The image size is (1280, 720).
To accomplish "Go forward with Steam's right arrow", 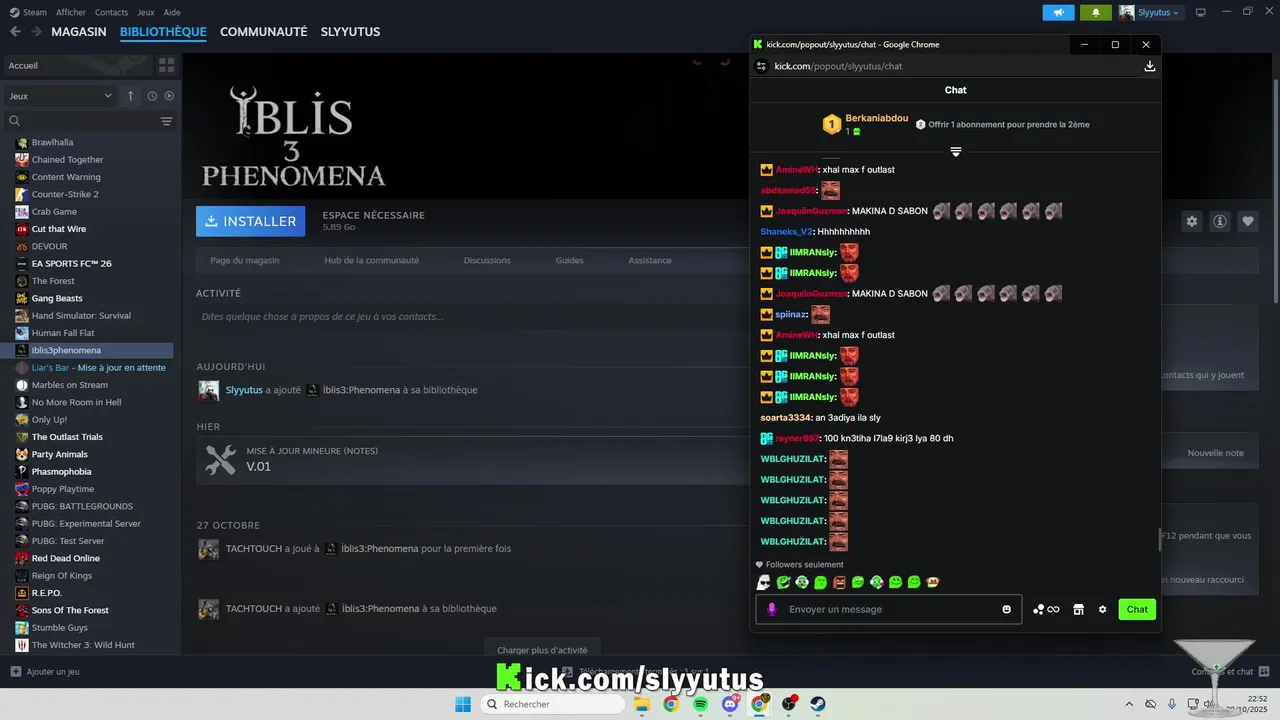I will [x=36, y=32].
